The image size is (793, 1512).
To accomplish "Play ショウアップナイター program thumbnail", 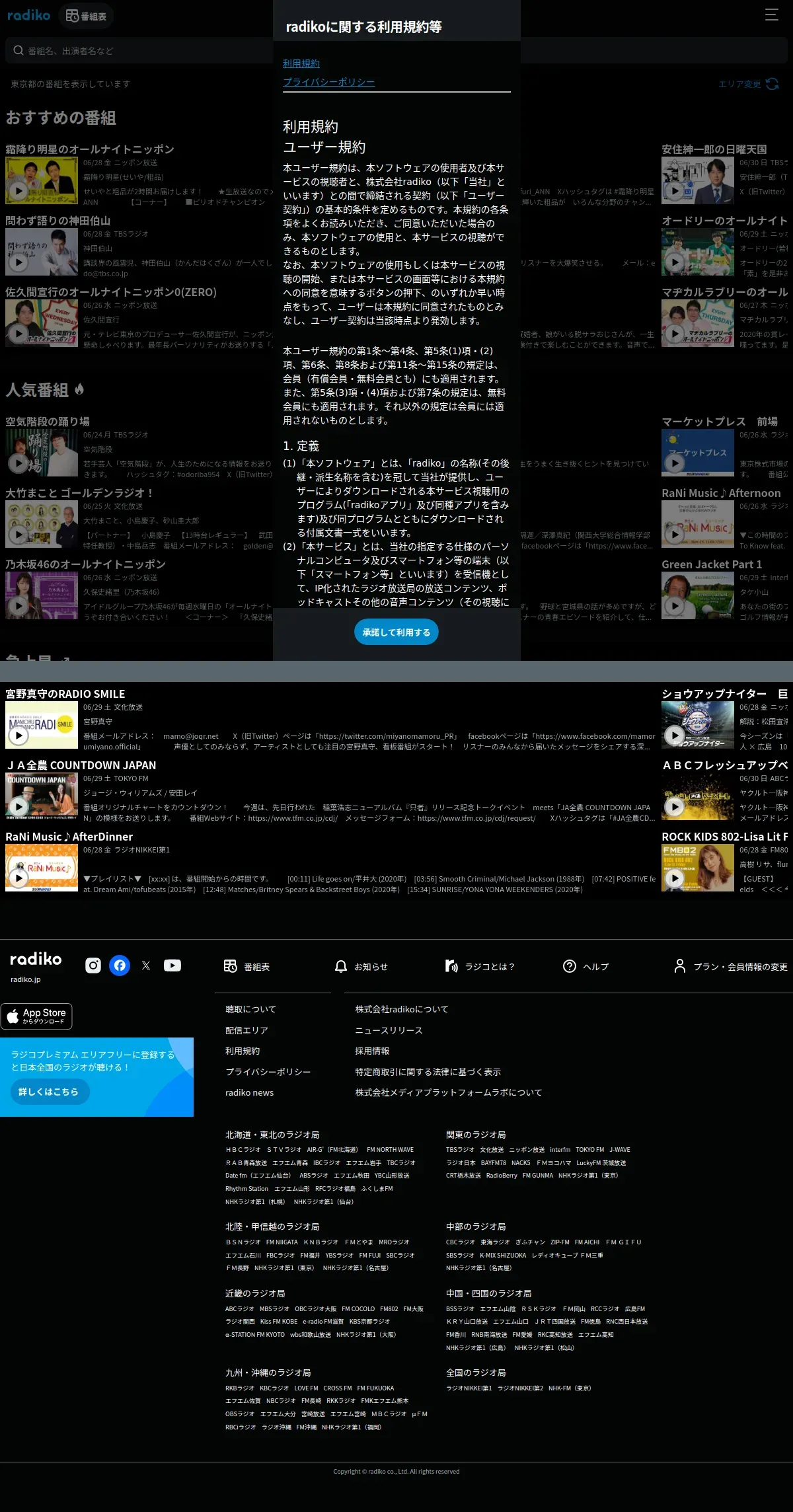I will tap(698, 725).
